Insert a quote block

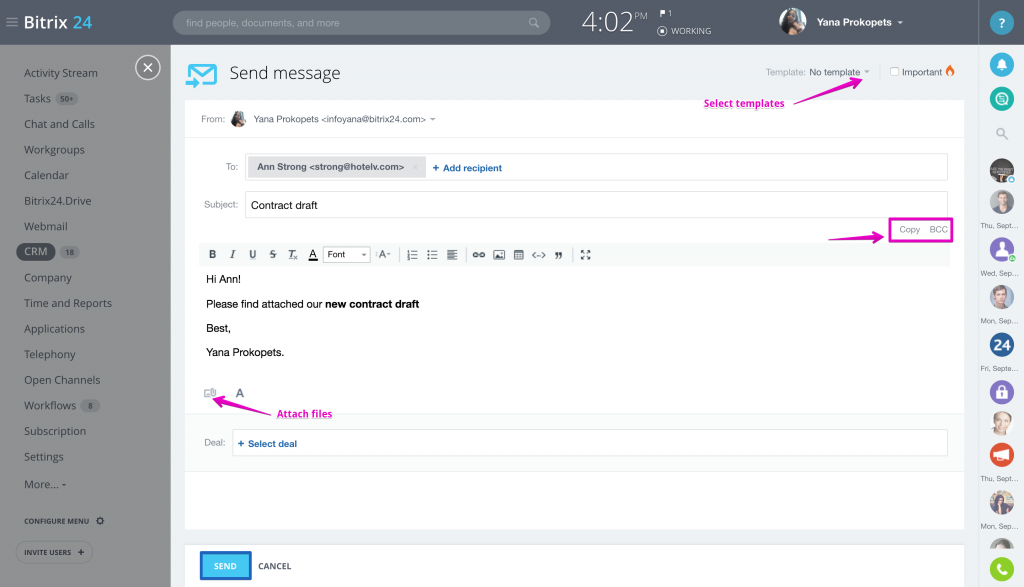pos(558,255)
